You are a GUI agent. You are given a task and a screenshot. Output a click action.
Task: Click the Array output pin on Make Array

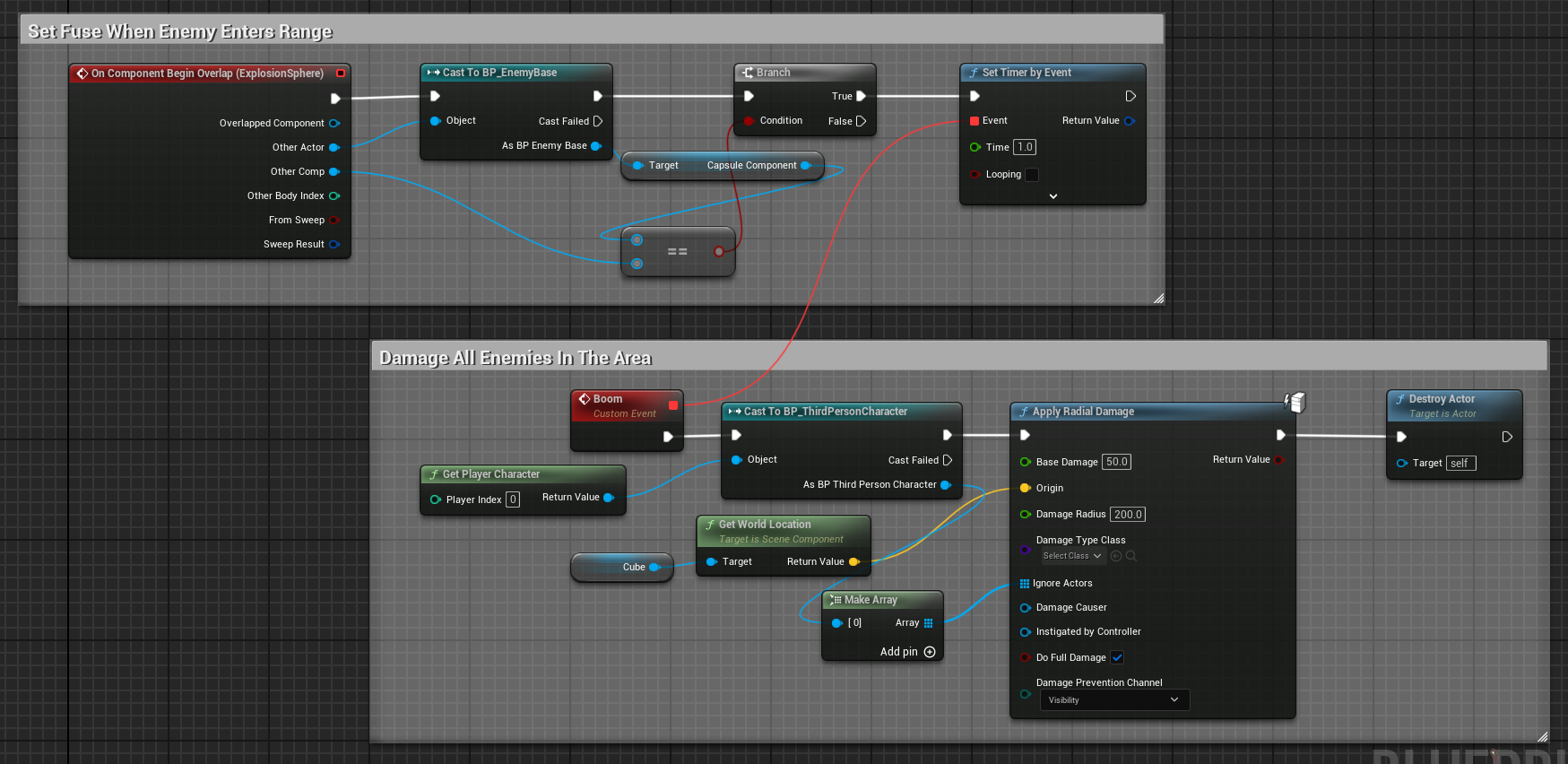(x=928, y=622)
